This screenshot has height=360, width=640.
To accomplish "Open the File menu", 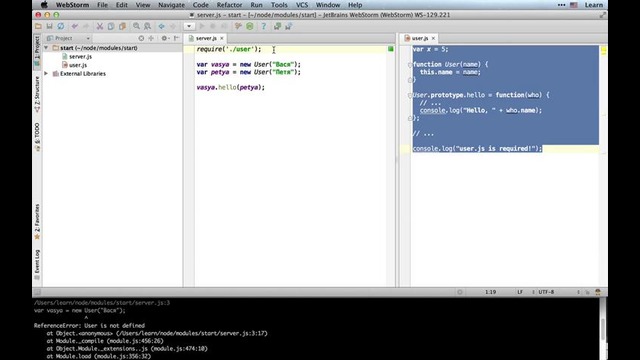I will coord(102,5).
